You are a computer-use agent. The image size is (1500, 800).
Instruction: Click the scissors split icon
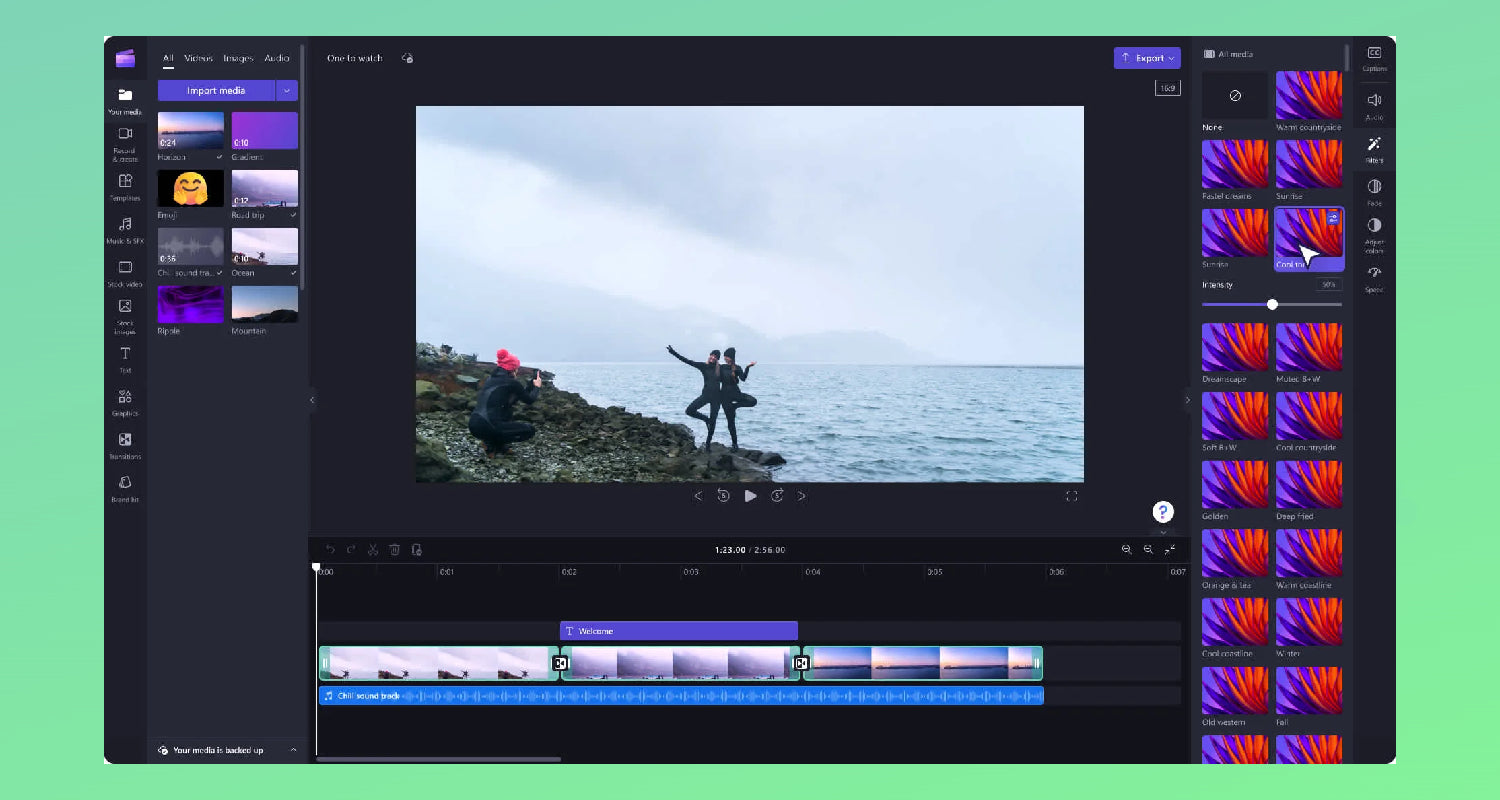click(x=373, y=550)
